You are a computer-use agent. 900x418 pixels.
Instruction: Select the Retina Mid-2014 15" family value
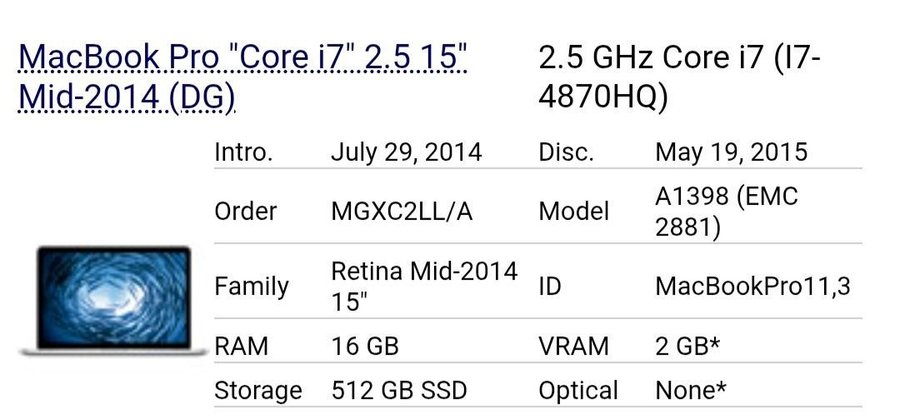tap(425, 286)
